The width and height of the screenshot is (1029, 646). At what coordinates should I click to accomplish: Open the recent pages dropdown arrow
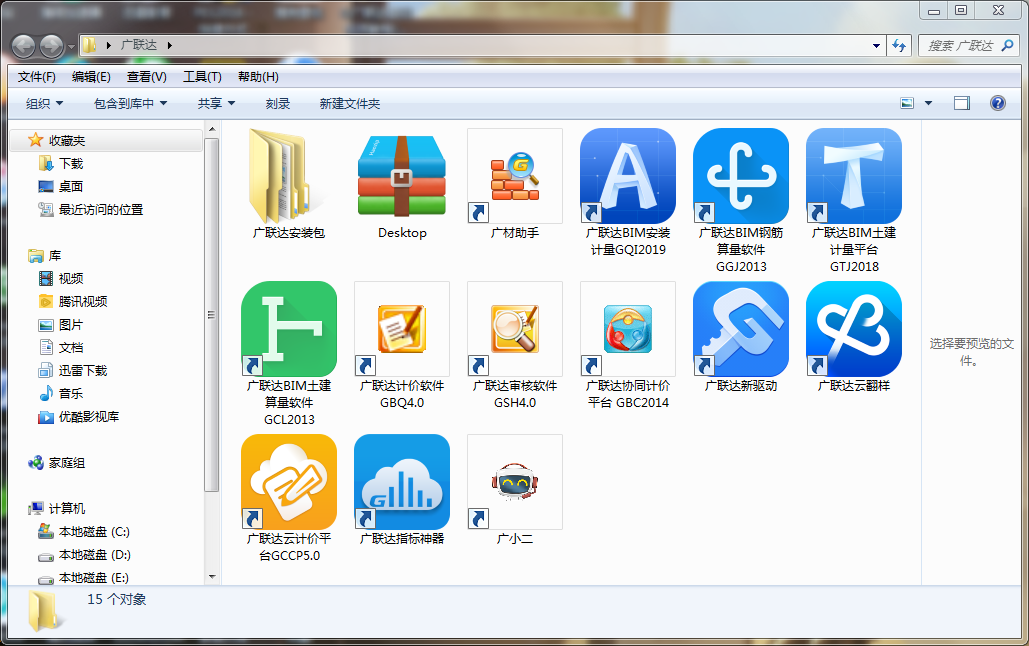tap(72, 47)
